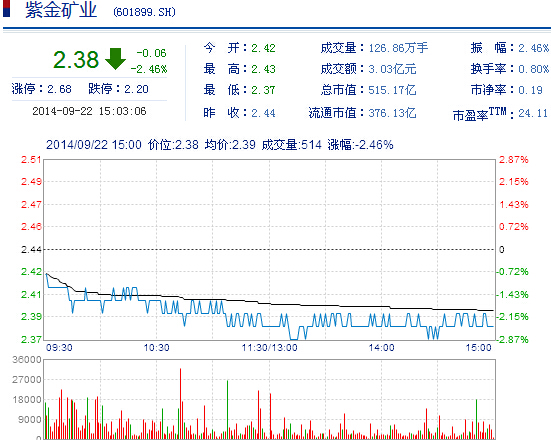Click the 2.39 price axis label

point(31,317)
